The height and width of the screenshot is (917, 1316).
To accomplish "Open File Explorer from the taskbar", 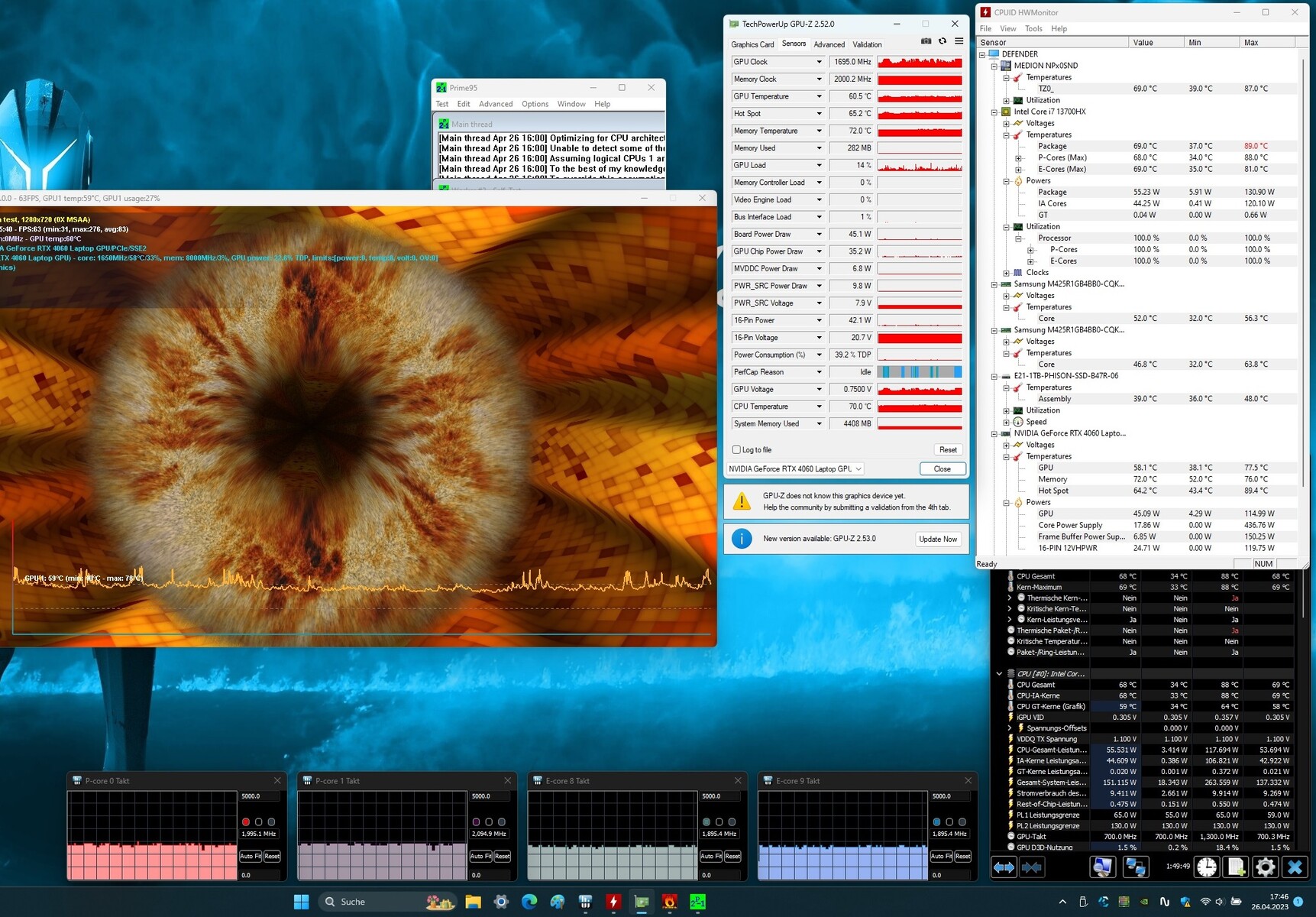I will [x=473, y=902].
